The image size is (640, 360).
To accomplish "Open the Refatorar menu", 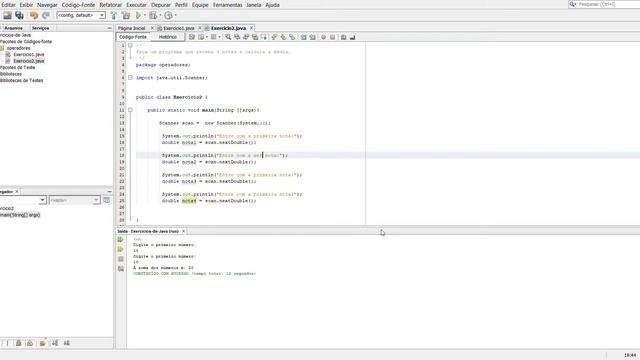I will 111,5.
